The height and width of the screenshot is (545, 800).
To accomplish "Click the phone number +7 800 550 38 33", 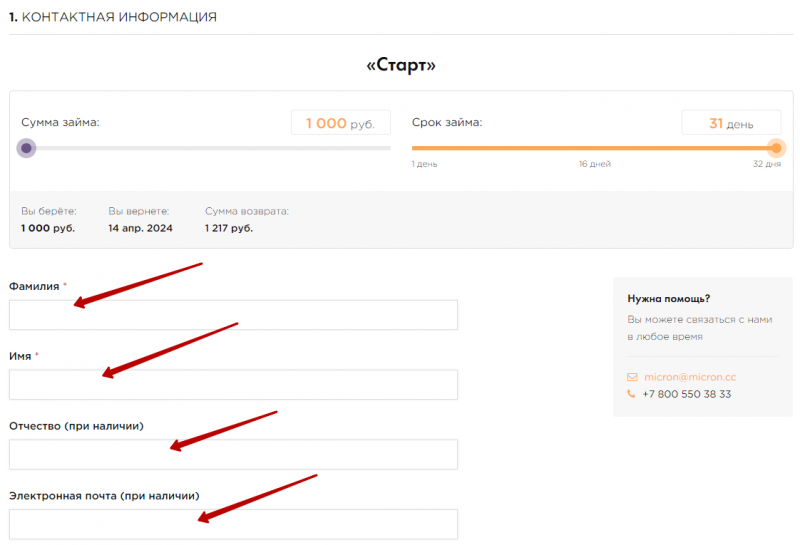I will coord(686,394).
